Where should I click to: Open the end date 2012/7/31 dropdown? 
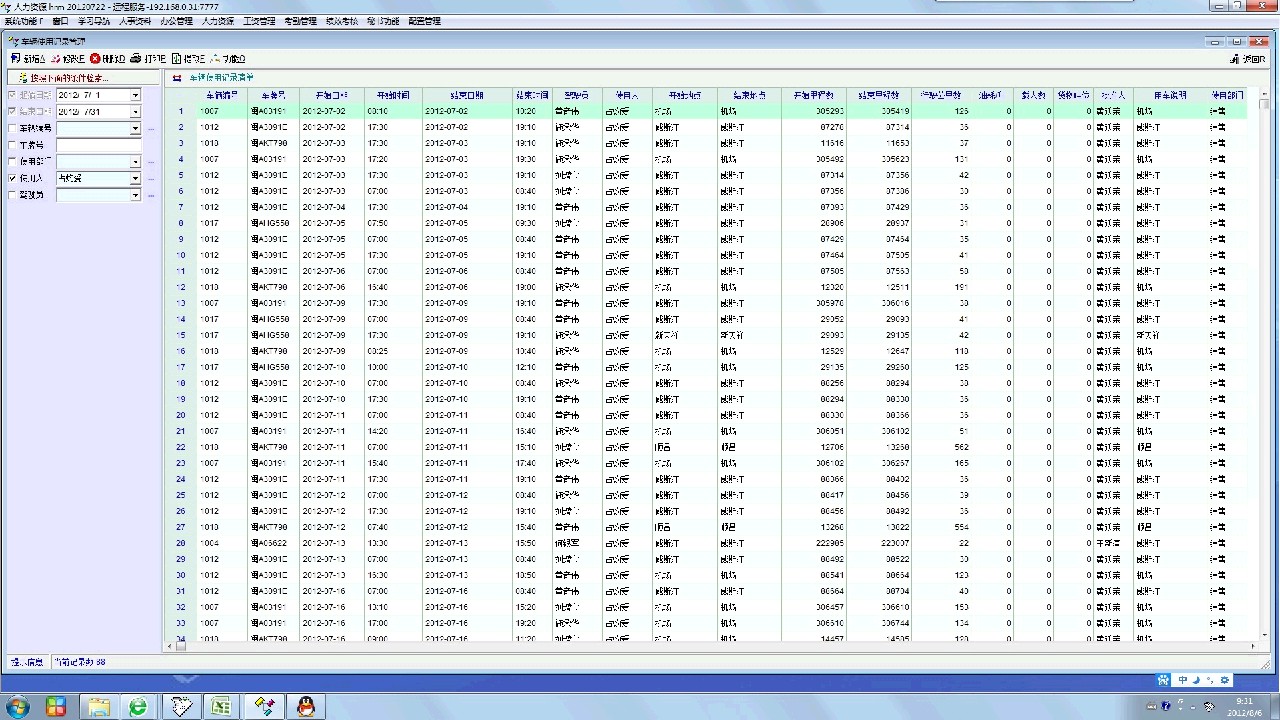pos(135,112)
